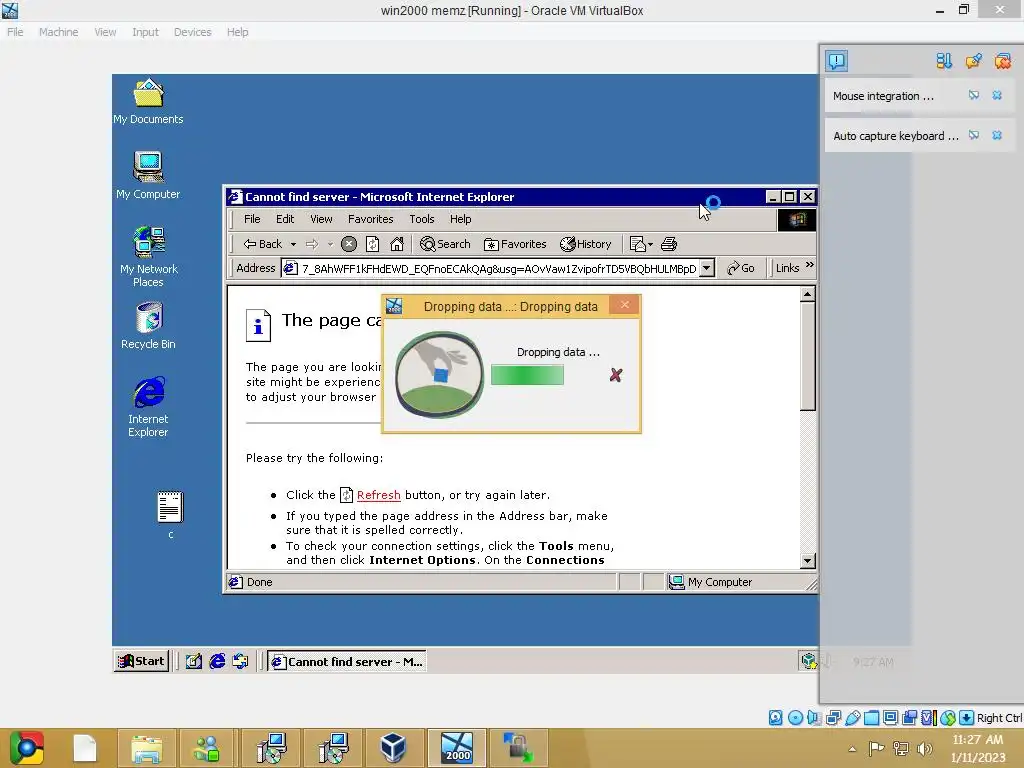The image size is (1024, 768).
Task: Close the Dropping data dialog
Action: 624,305
